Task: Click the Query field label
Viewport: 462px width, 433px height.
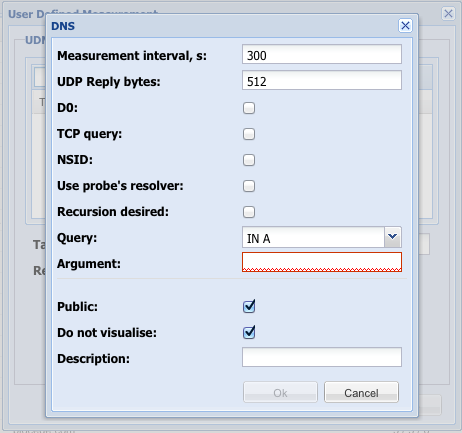Action: (77, 238)
